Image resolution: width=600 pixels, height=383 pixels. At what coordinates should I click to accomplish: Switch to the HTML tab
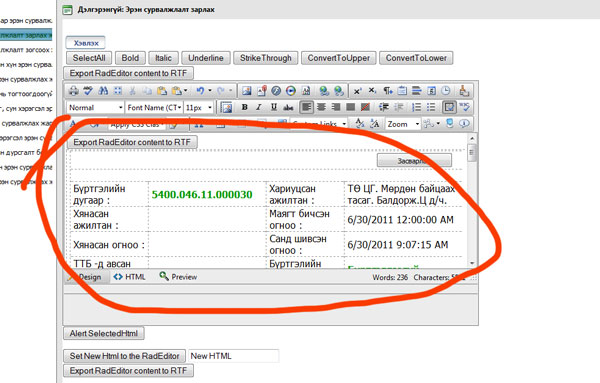(129, 277)
